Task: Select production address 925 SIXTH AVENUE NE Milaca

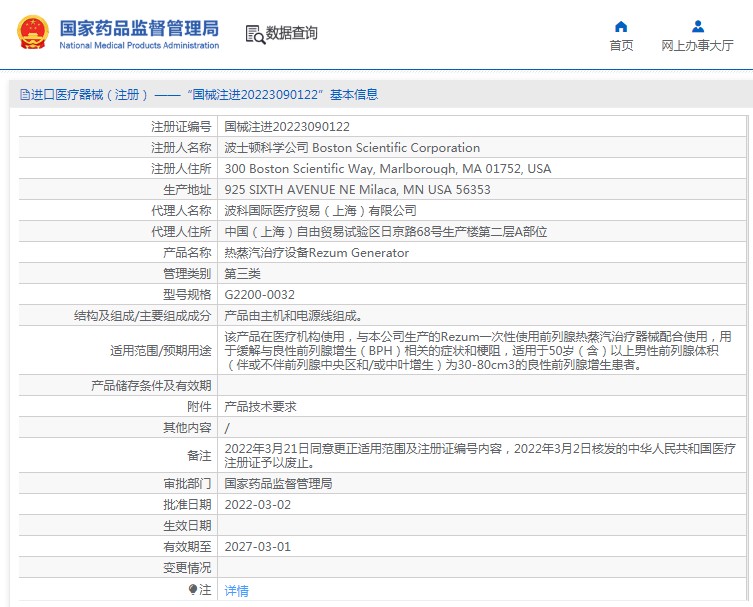Action: [357, 190]
